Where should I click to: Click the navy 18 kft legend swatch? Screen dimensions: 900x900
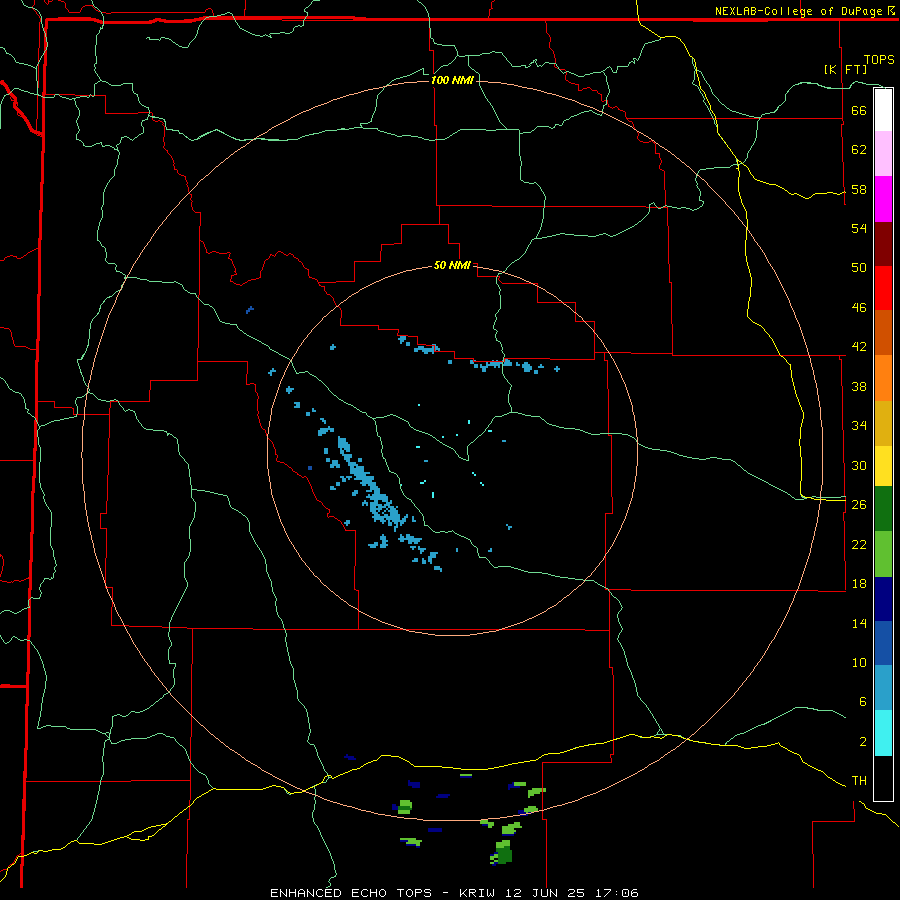[883, 599]
